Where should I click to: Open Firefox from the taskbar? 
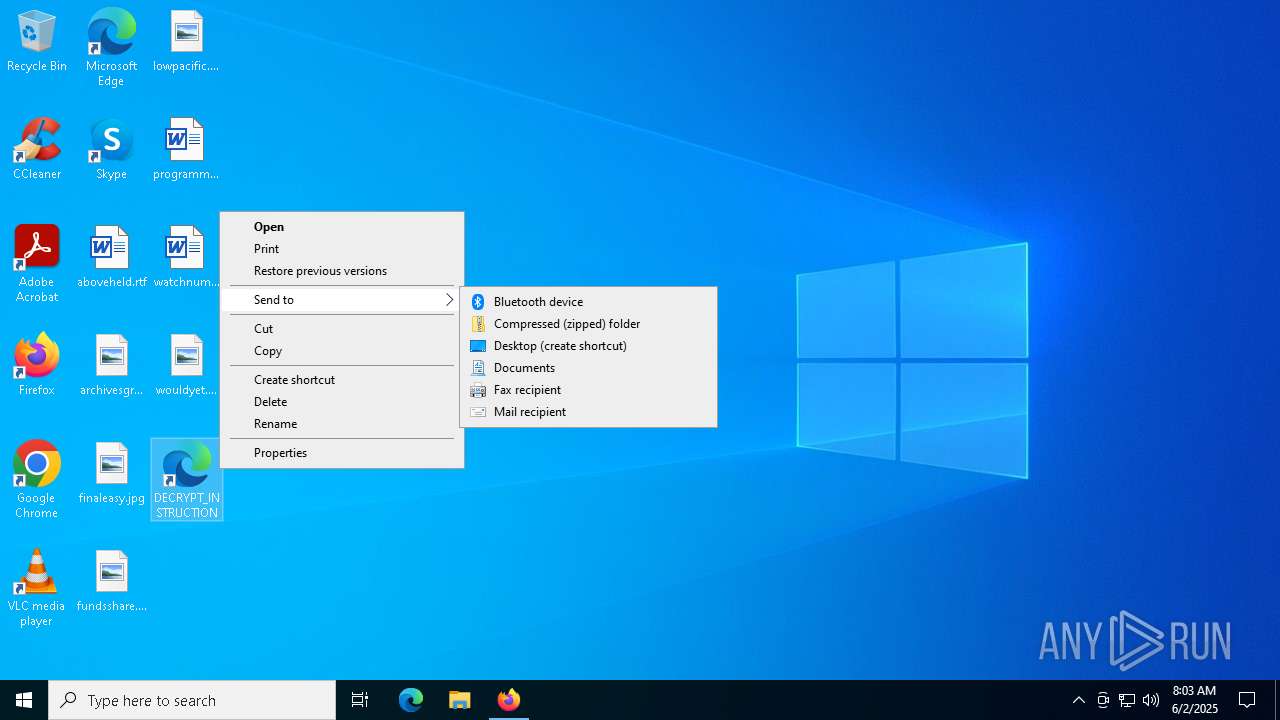[509, 700]
